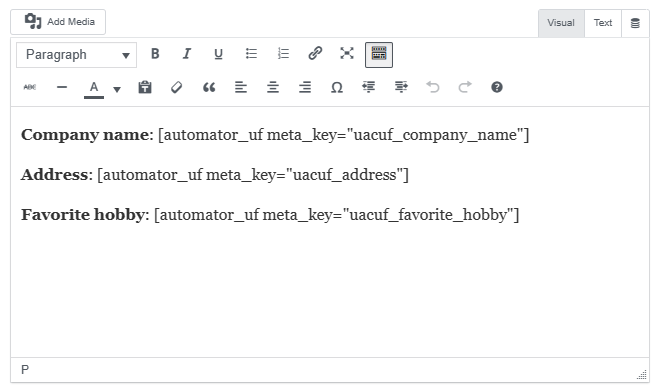Decrease paragraph indent

(368, 87)
